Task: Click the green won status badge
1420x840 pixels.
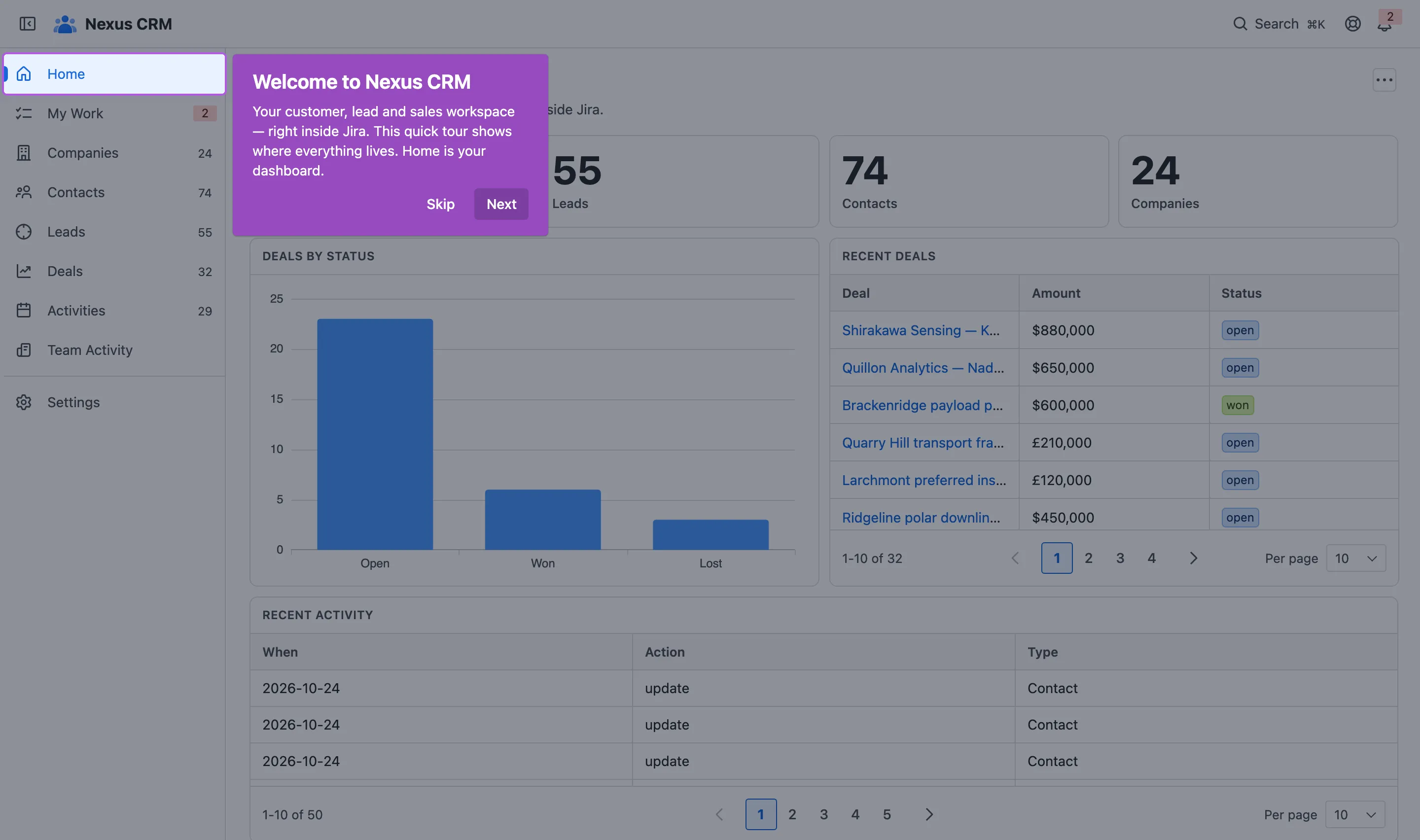Action: (x=1237, y=405)
